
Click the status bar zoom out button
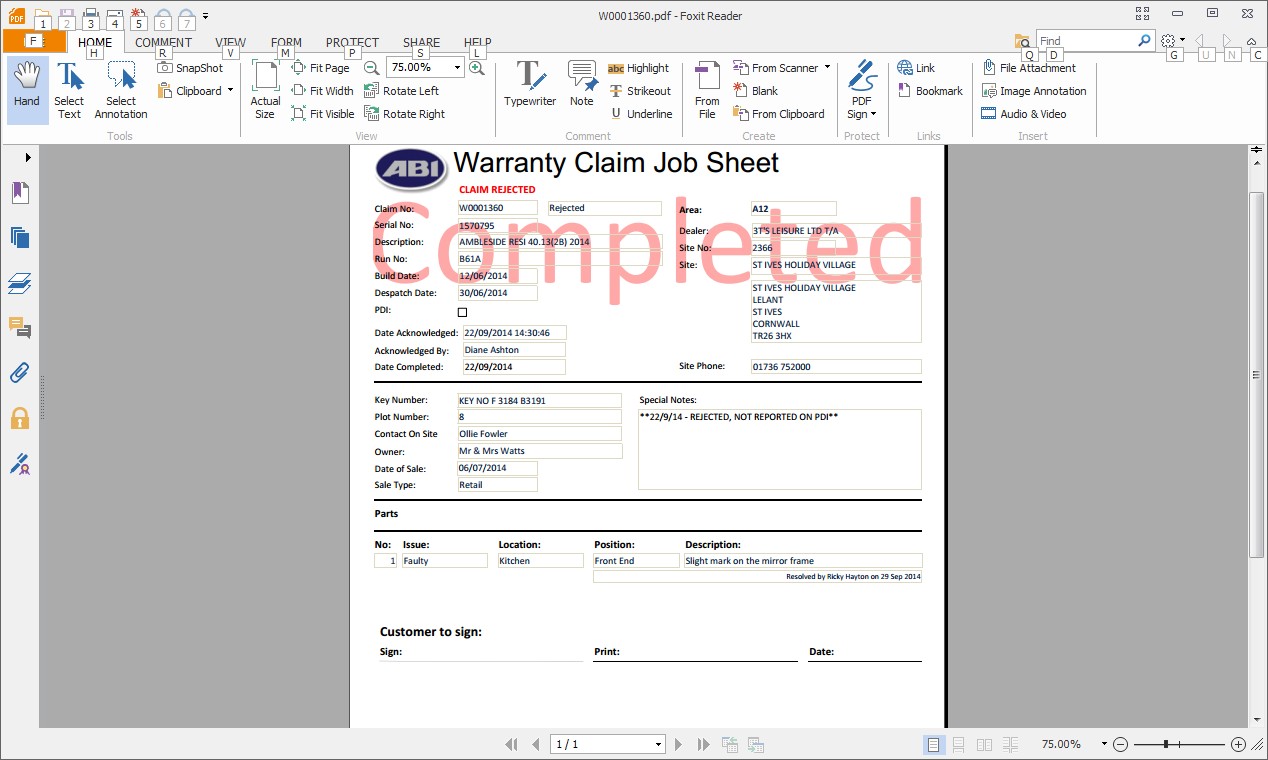pyautogui.click(x=1121, y=744)
